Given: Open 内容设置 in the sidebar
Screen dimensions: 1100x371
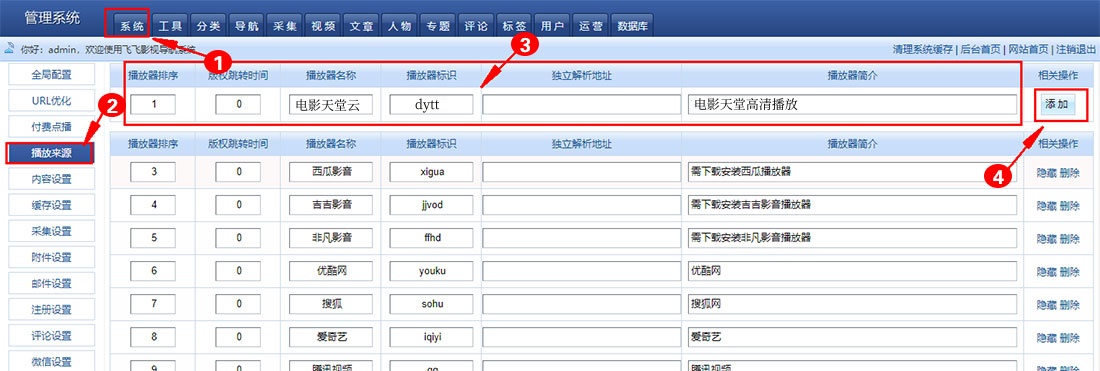Looking at the screenshot, I should (x=51, y=179).
